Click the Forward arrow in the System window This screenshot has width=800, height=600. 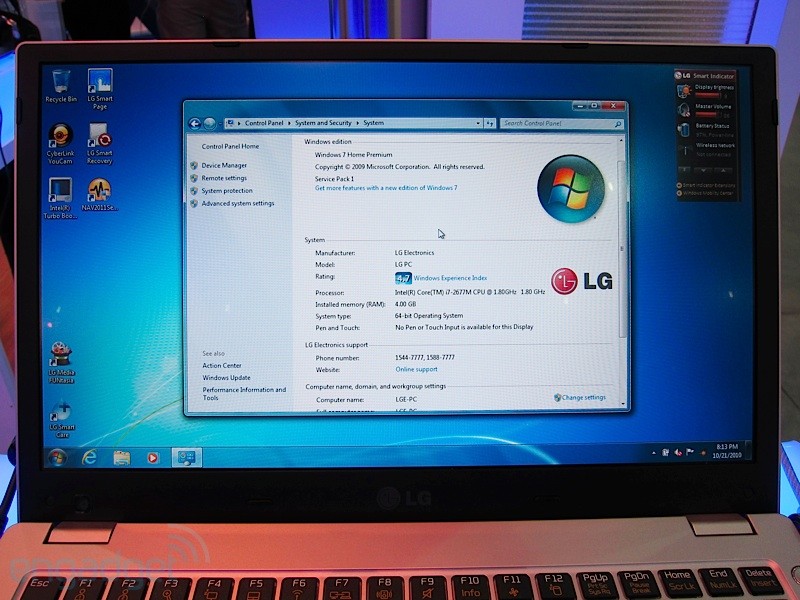(x=209, y=123)
